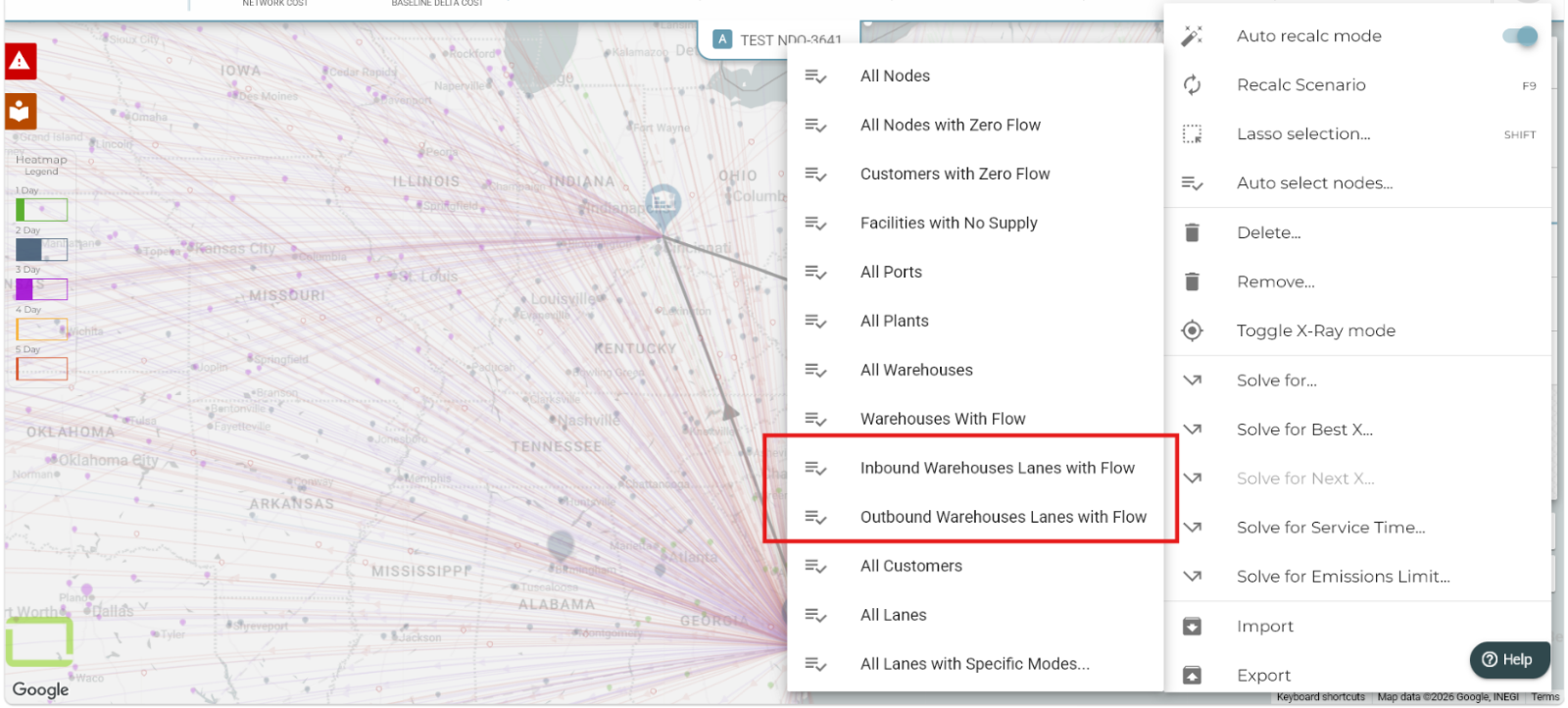Click the orange 4 Day heatmap swatch
Image resolution: width=1568 pixels, height=708 pixels.
coord(41,329)
